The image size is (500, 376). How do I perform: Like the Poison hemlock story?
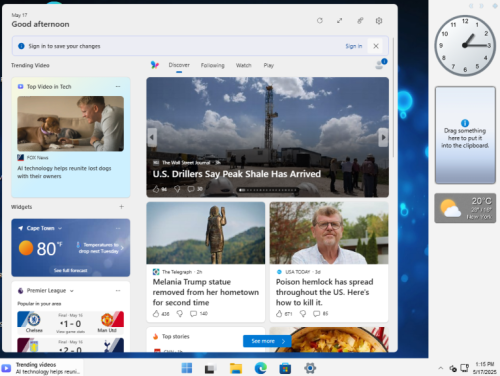click(279, 314)
